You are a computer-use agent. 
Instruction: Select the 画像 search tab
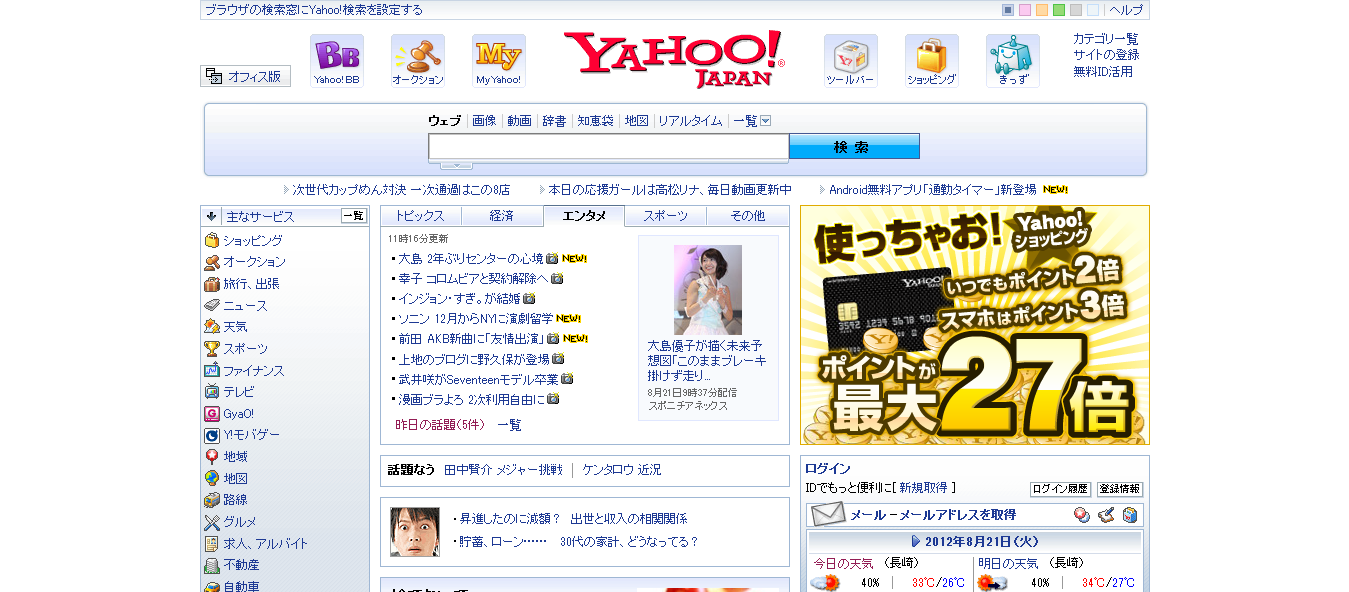coord(484,121)
